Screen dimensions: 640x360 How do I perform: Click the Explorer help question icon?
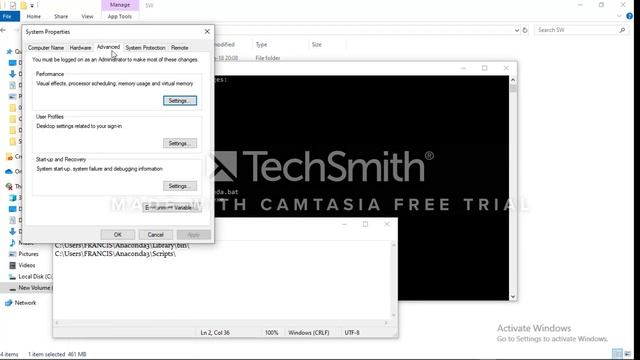(x=630, y=16)
